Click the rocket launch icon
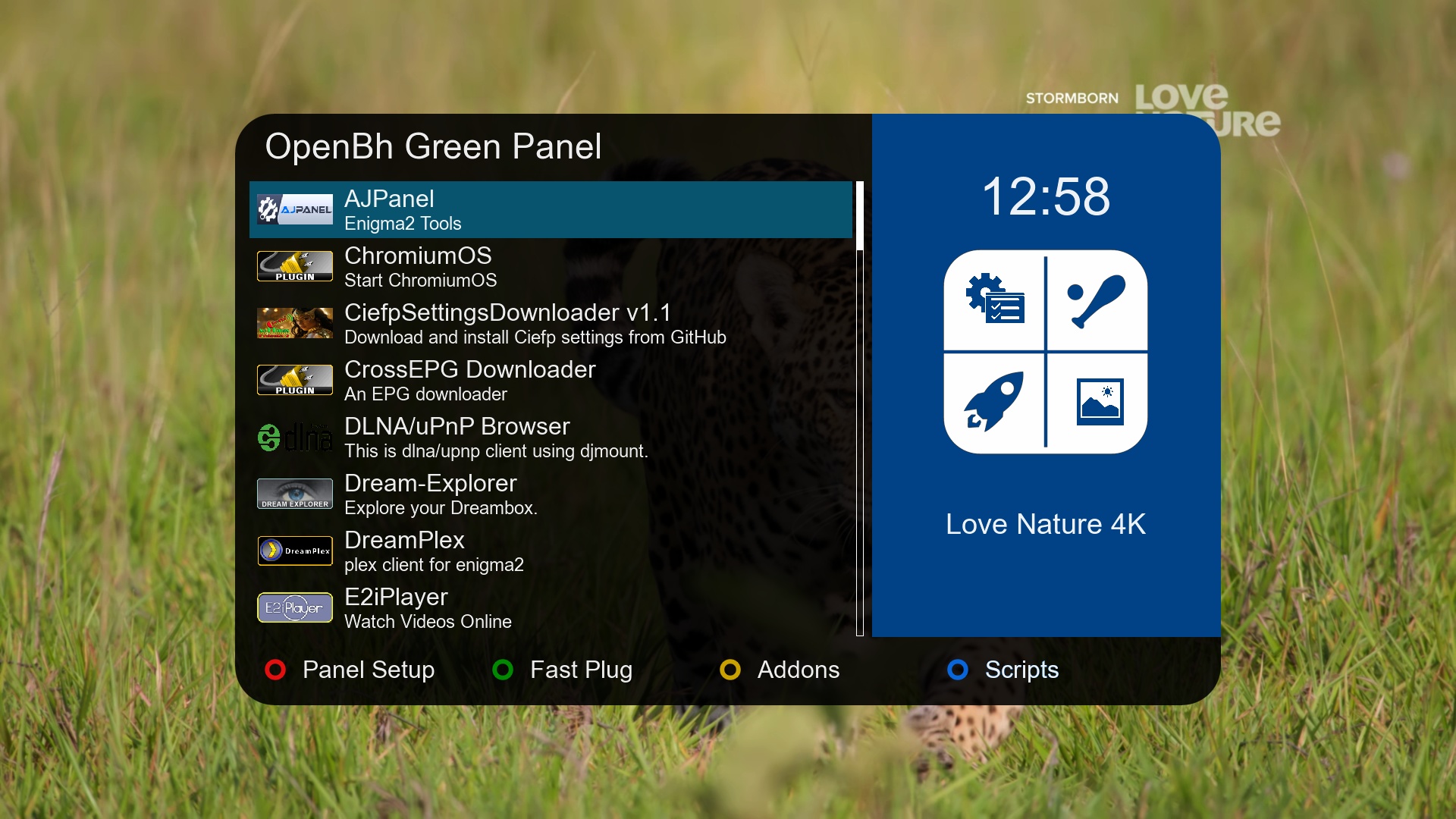The height and width of the screenshot is (819, 1456). (x=993, y=401)
